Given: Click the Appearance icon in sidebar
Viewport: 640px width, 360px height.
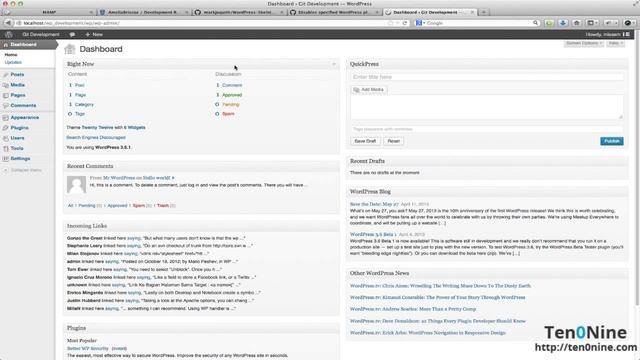Looking at the screenshot, I should tap(6, 118).
